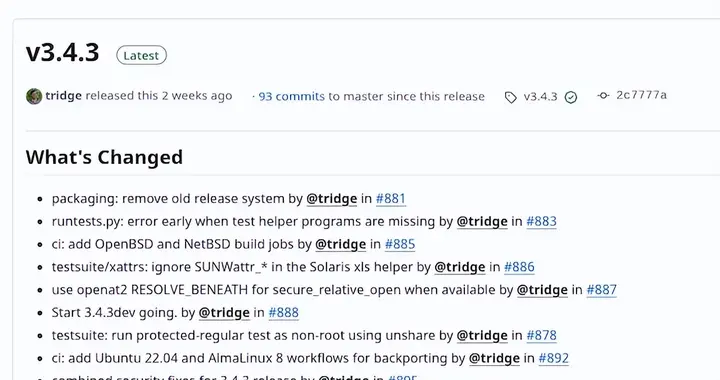Click the verified checkmark badge icon

(x=571, y=97)
